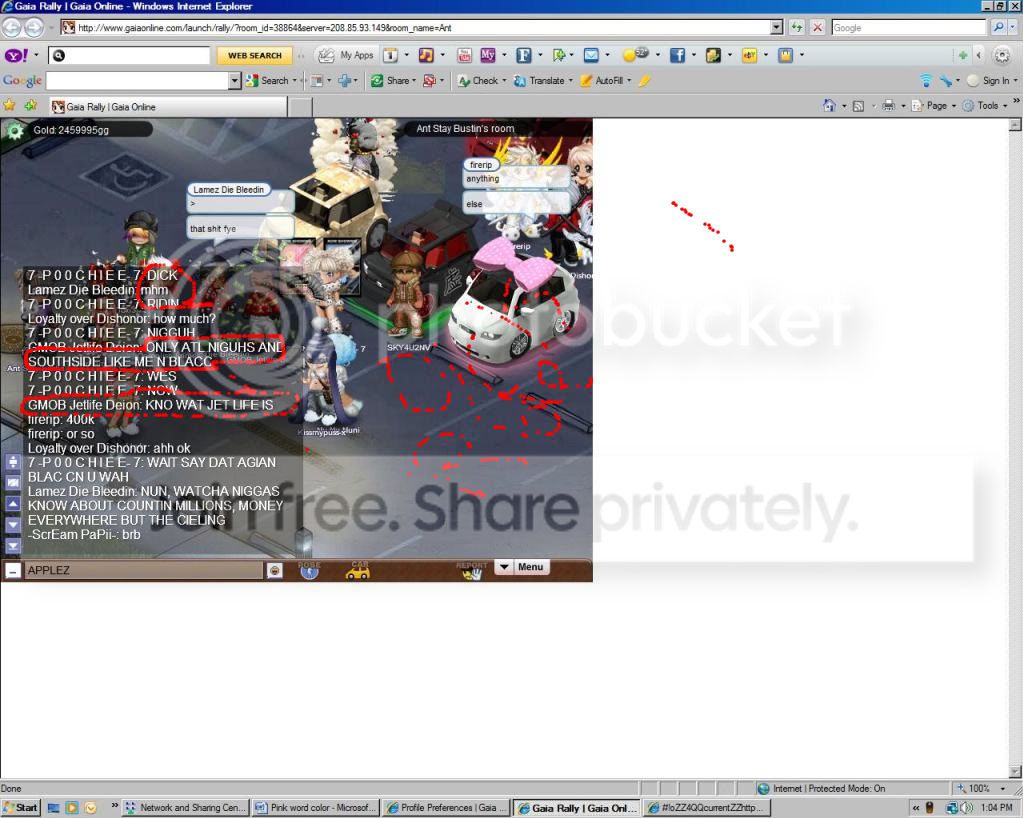Click the IE Print icon
Viewport: 1023px width, 818px height.
click(x=889, y=105)
